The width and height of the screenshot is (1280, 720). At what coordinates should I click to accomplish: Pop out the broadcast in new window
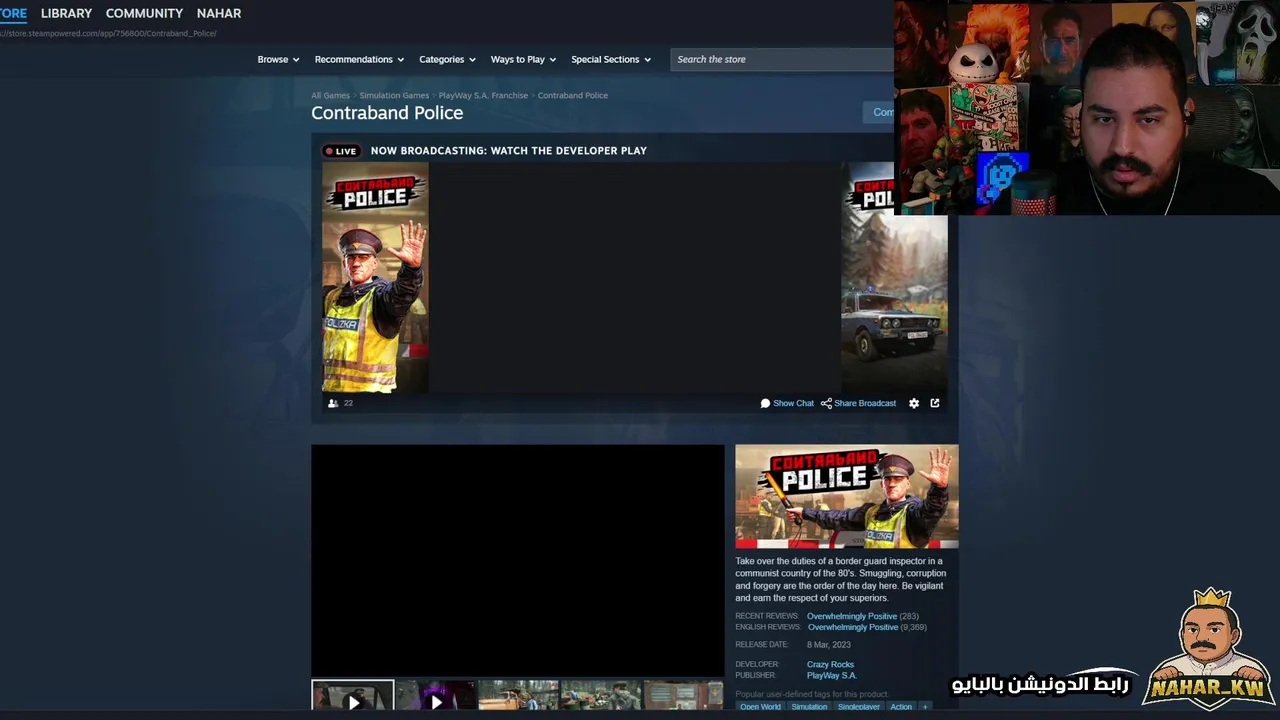pyautogui.click(x=935, y=403)
